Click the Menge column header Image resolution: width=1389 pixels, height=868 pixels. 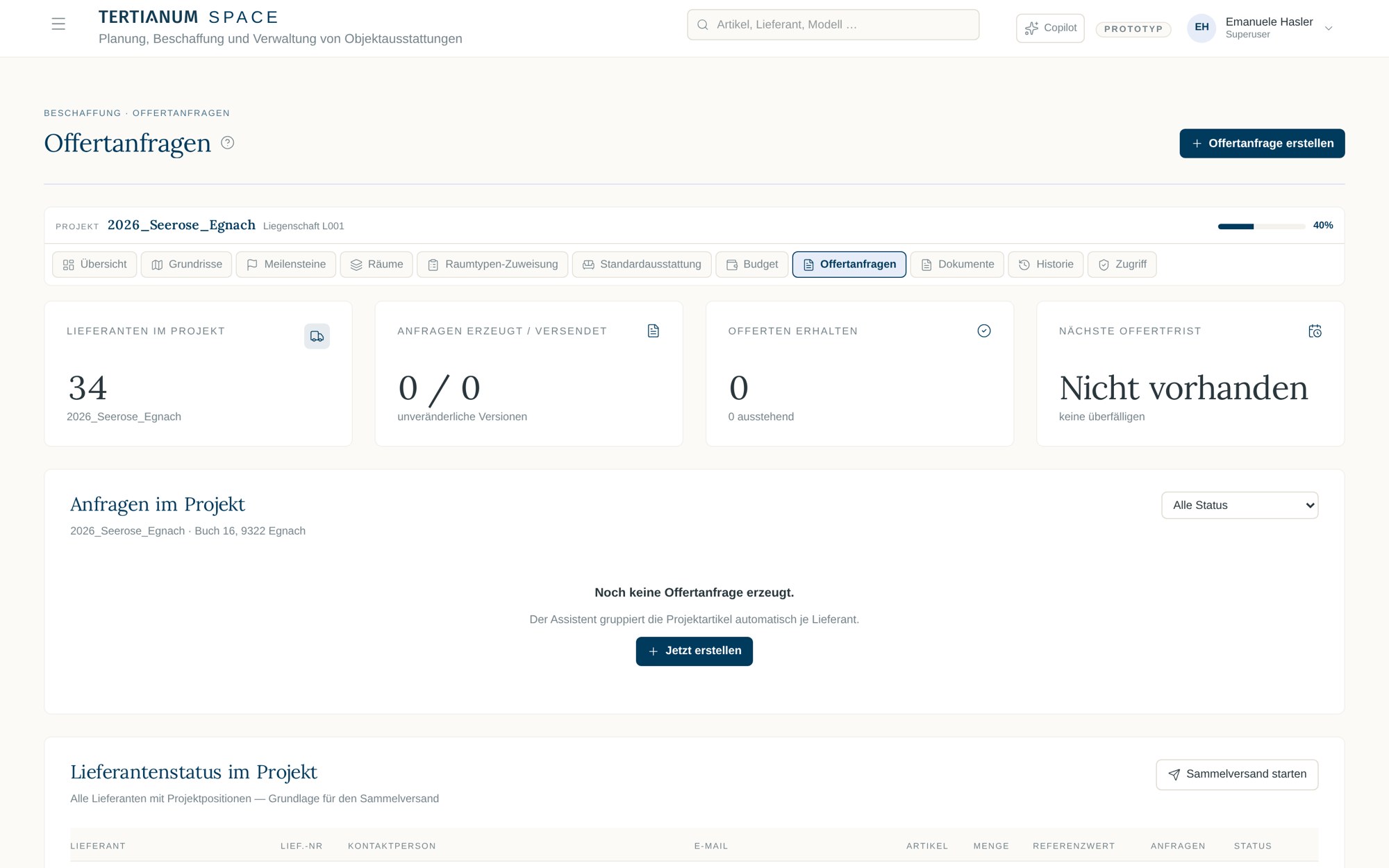pyautogui.click(x=991, y=846)
